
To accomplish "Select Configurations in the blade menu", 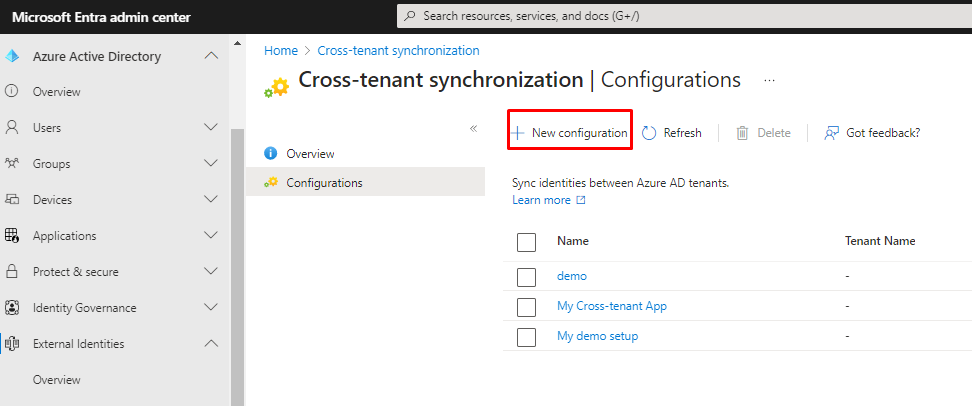I will pyautogui.click(x=324, y=183).
